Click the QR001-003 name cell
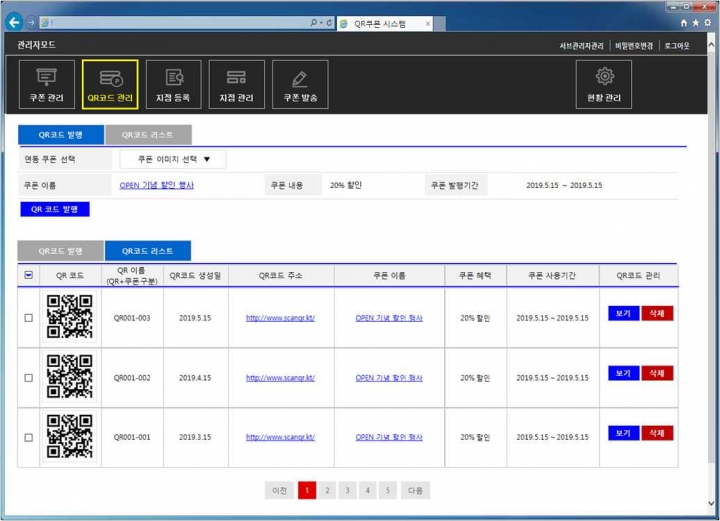 point(132,318)
